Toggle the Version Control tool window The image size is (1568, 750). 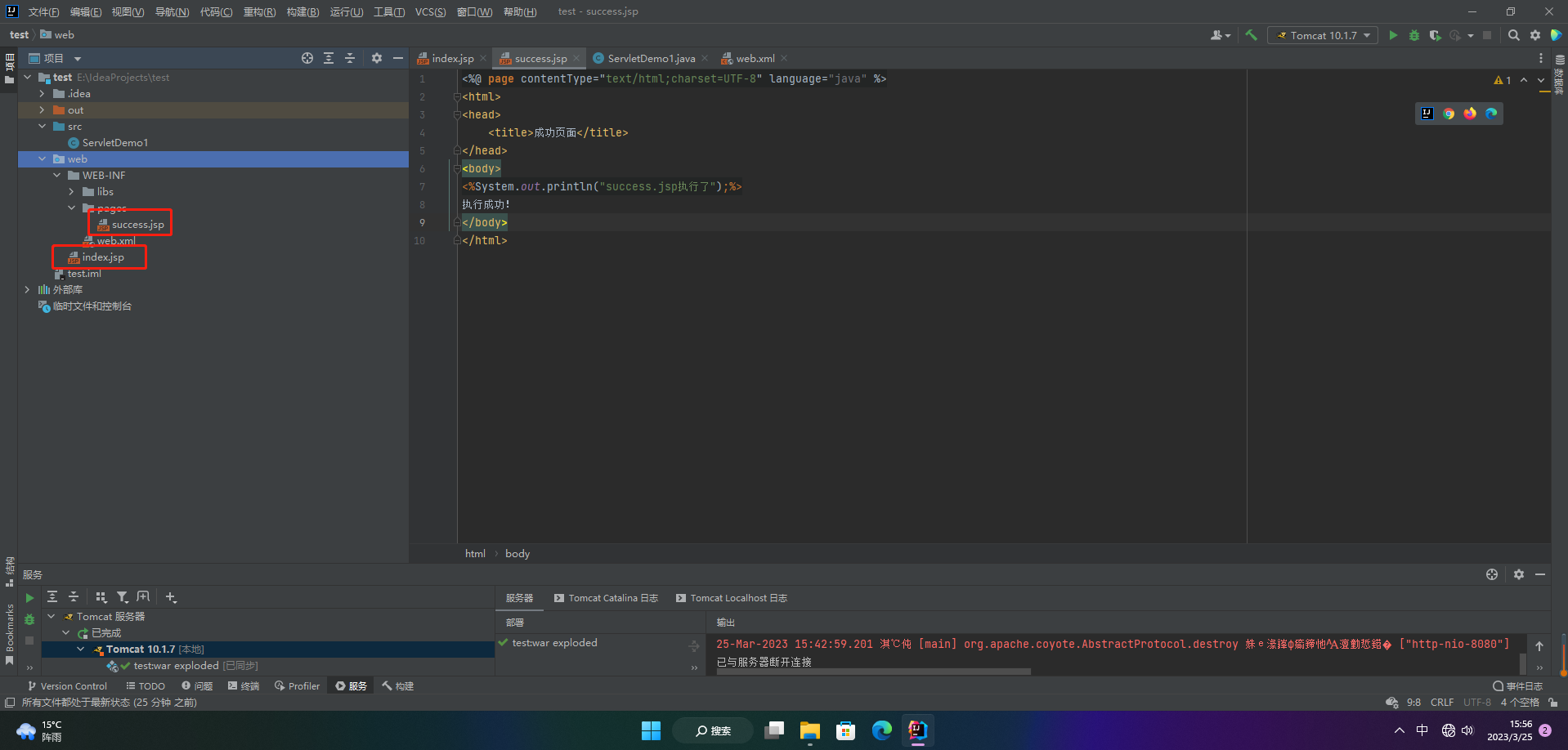coord(67,686)
